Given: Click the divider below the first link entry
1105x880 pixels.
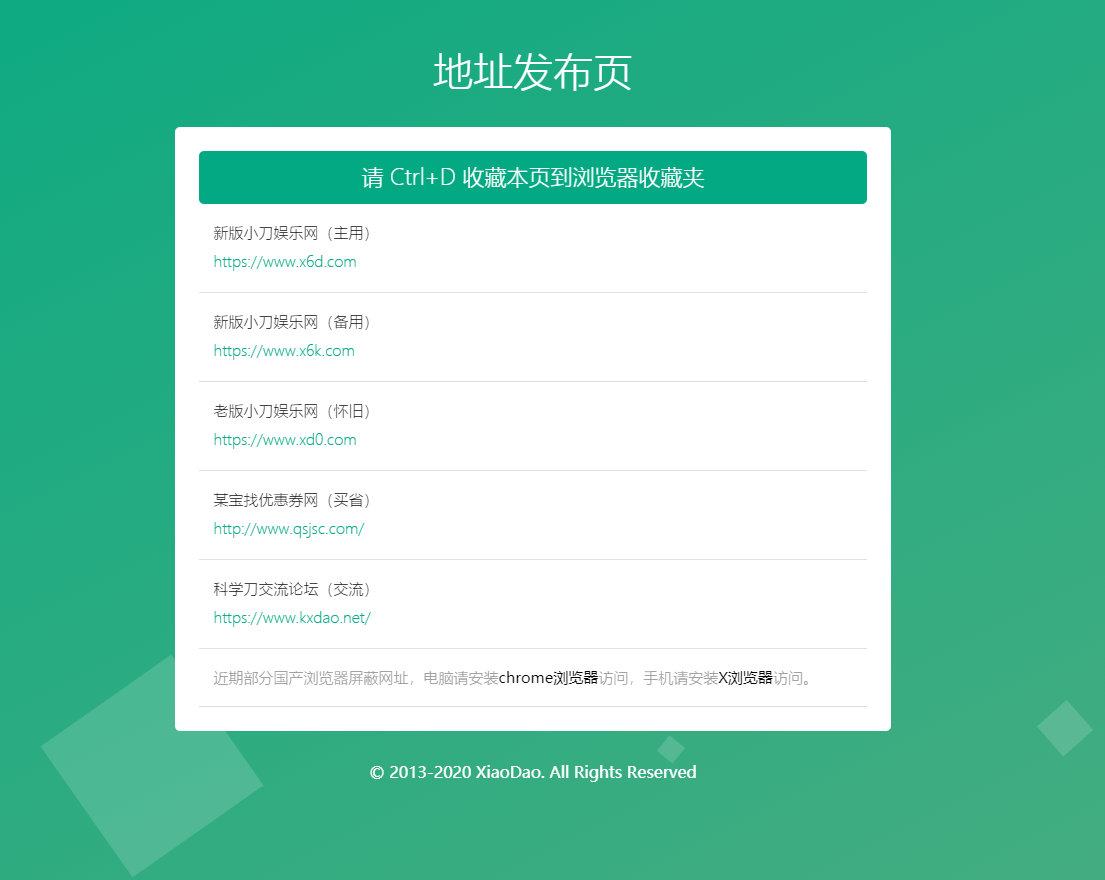Looking at the screenshot, I should 532,292.
